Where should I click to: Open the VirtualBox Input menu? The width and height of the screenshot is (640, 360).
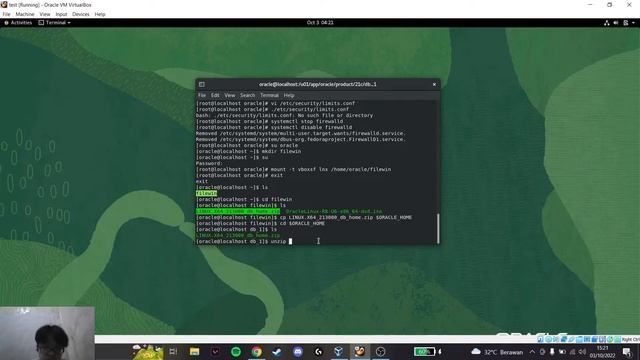pos(61,14)
